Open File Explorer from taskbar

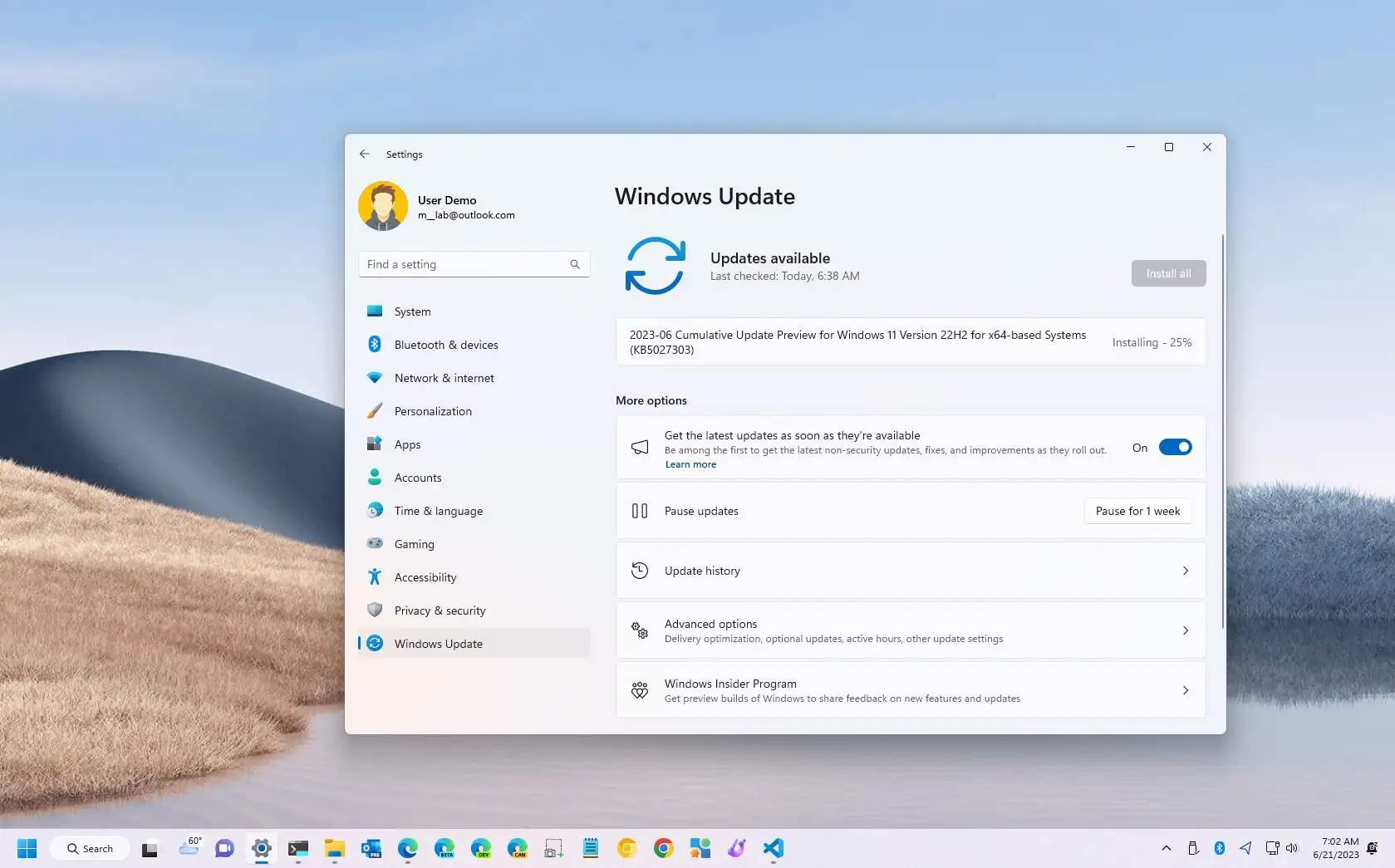pyautogui.click(x=335, y=848)
